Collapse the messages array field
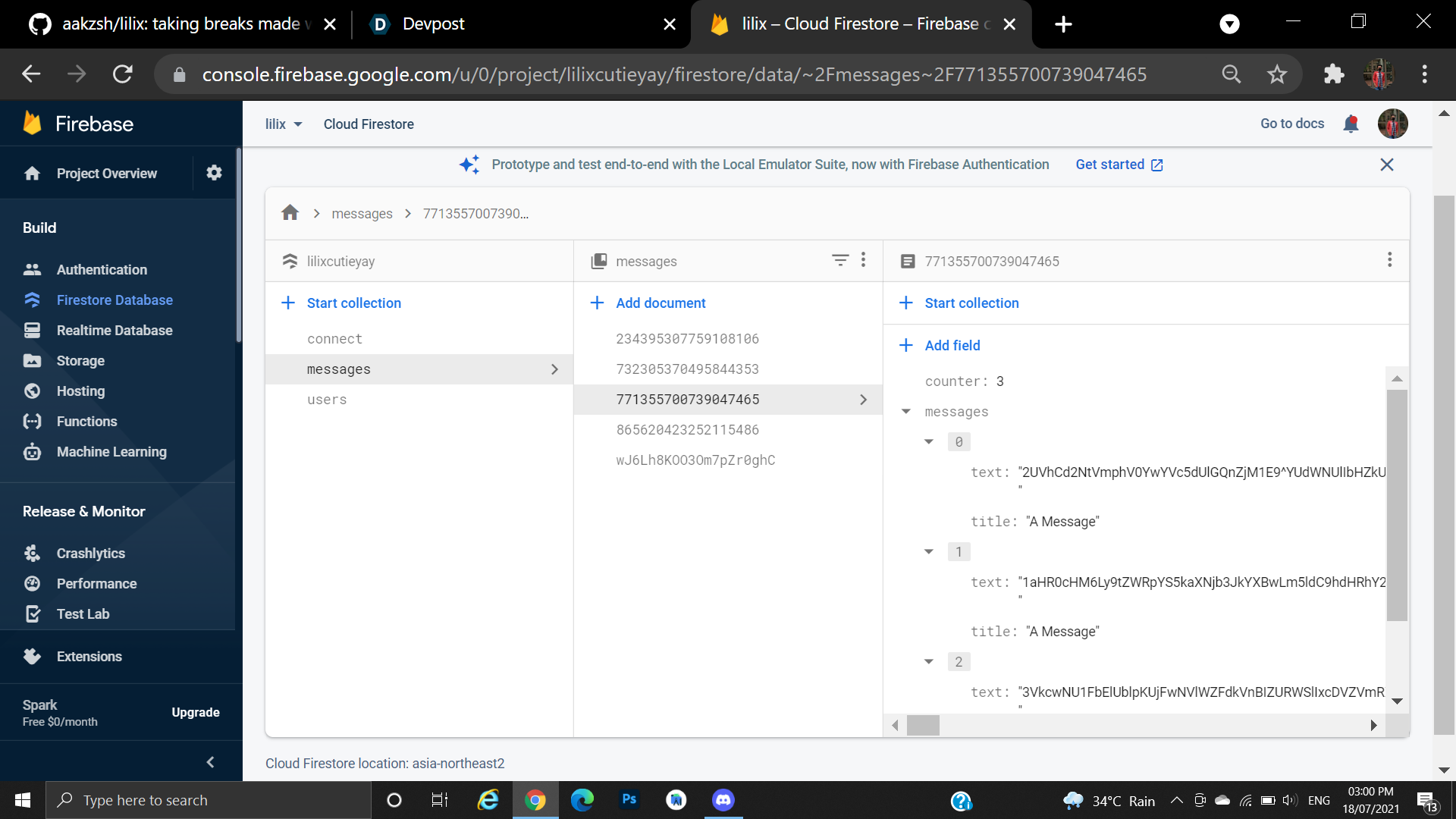Viewport: 1456px width, 819px height. pos(905,411)
